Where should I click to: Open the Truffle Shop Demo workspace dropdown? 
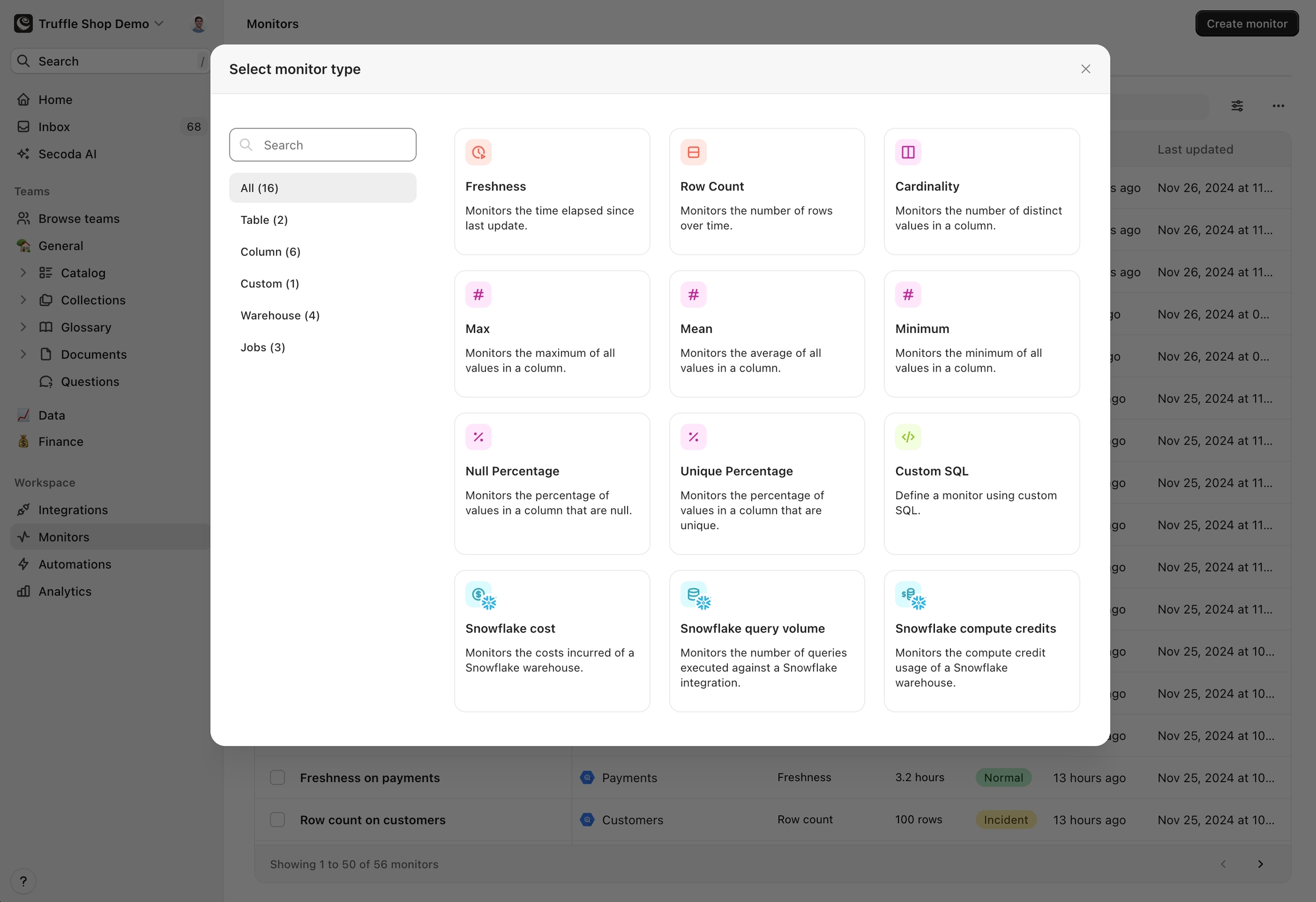coord(101,24)
